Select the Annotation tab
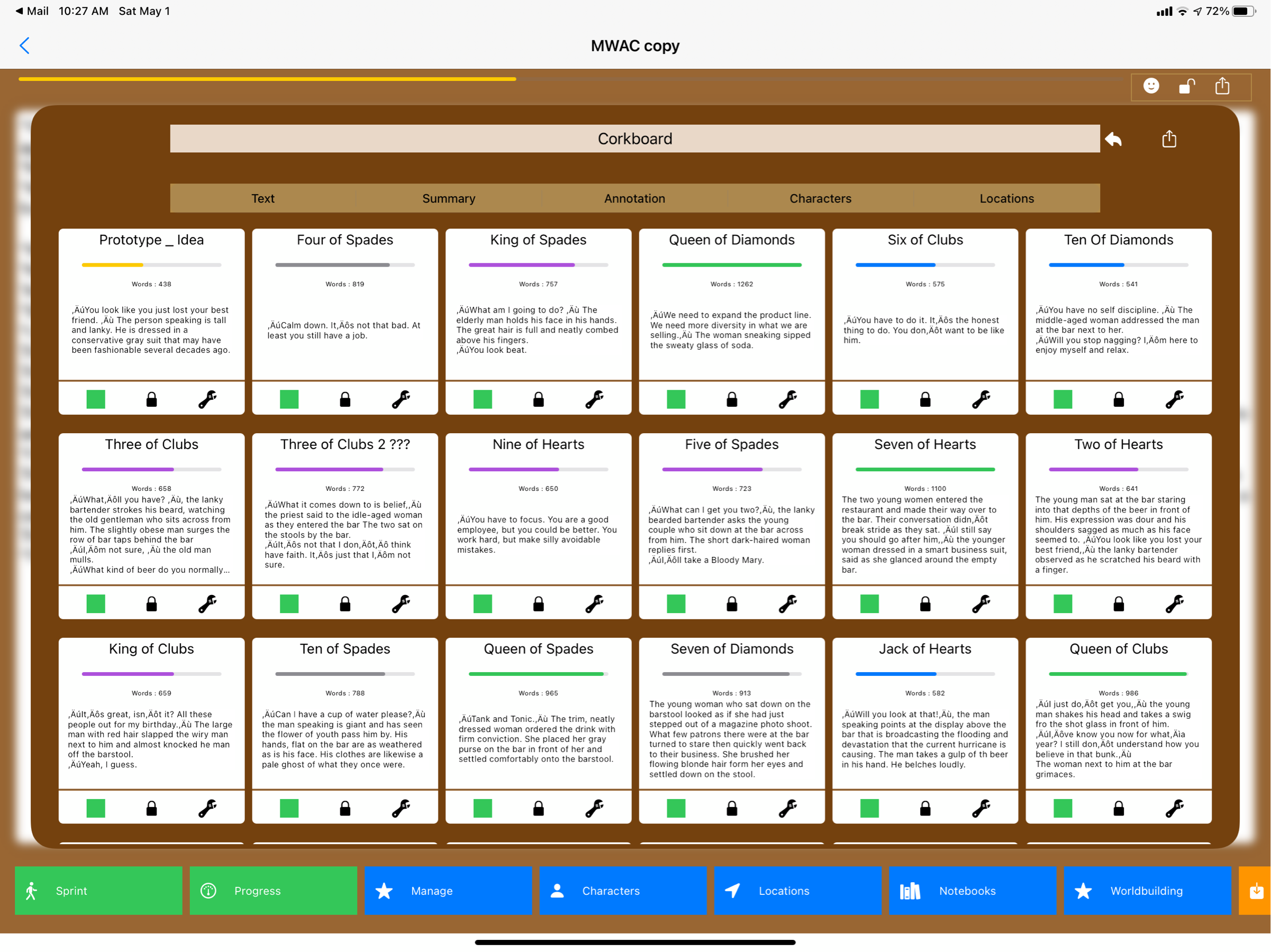1271x952 pixels. [x=634, y=199]
